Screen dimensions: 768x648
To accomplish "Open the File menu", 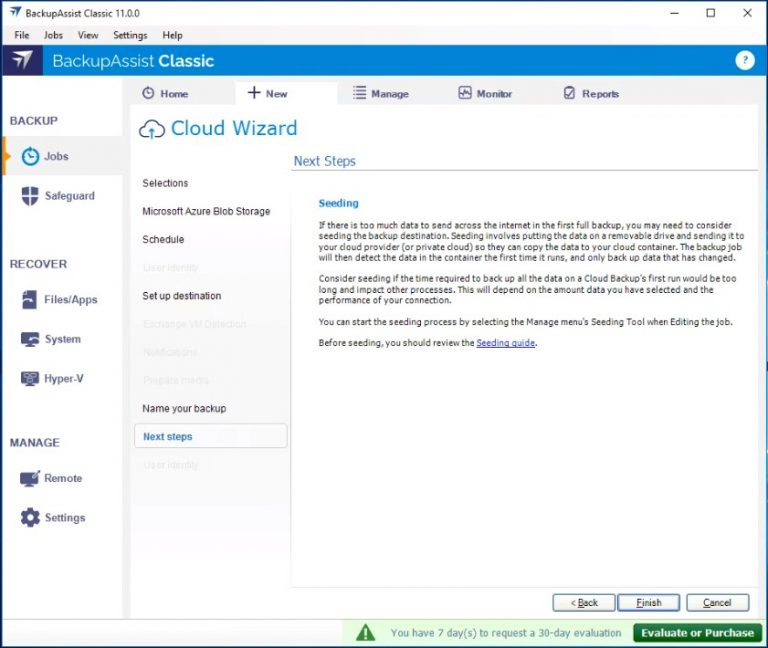I will pos(22,35).
